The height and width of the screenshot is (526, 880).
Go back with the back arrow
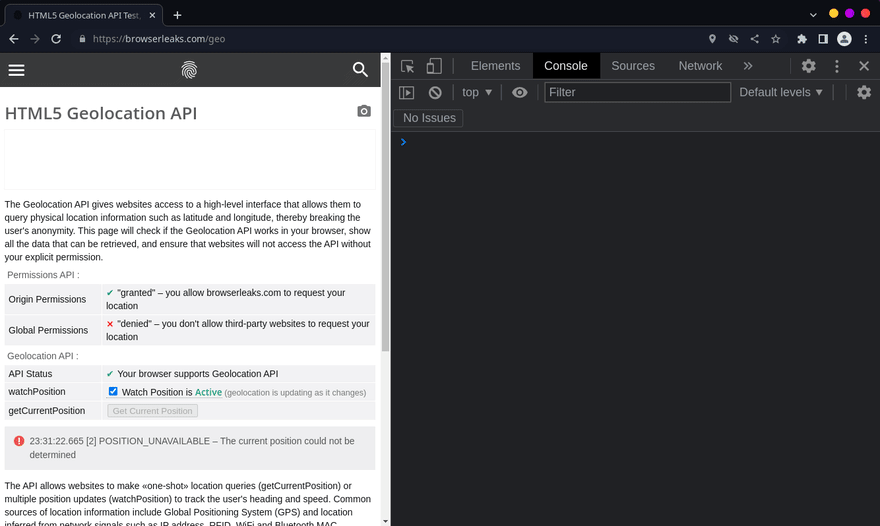14,39
